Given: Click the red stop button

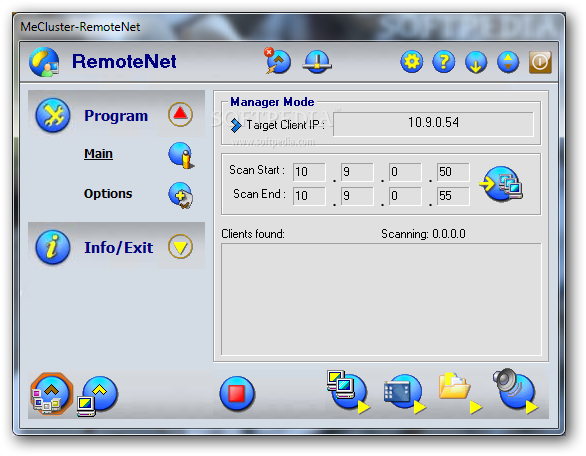Looking at the screenshot, I should click(237, 394).
